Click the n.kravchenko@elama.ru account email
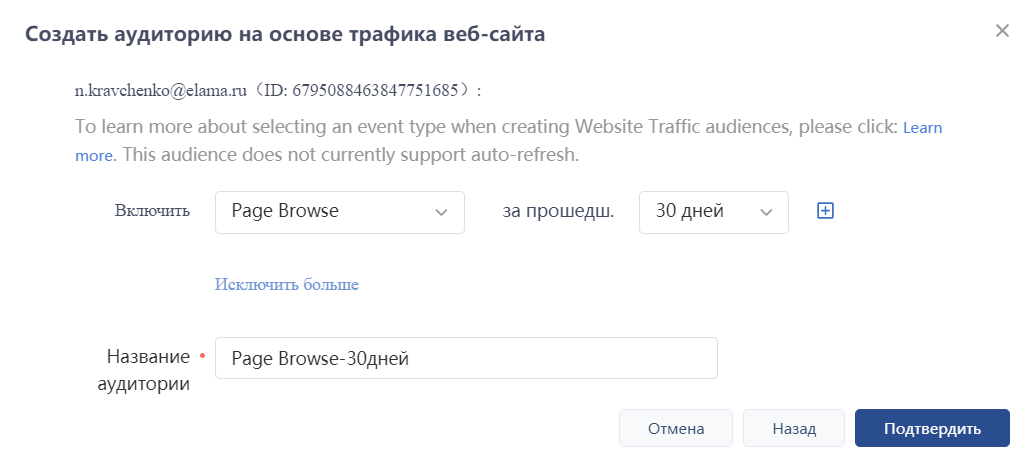 (x=161, y=90)
